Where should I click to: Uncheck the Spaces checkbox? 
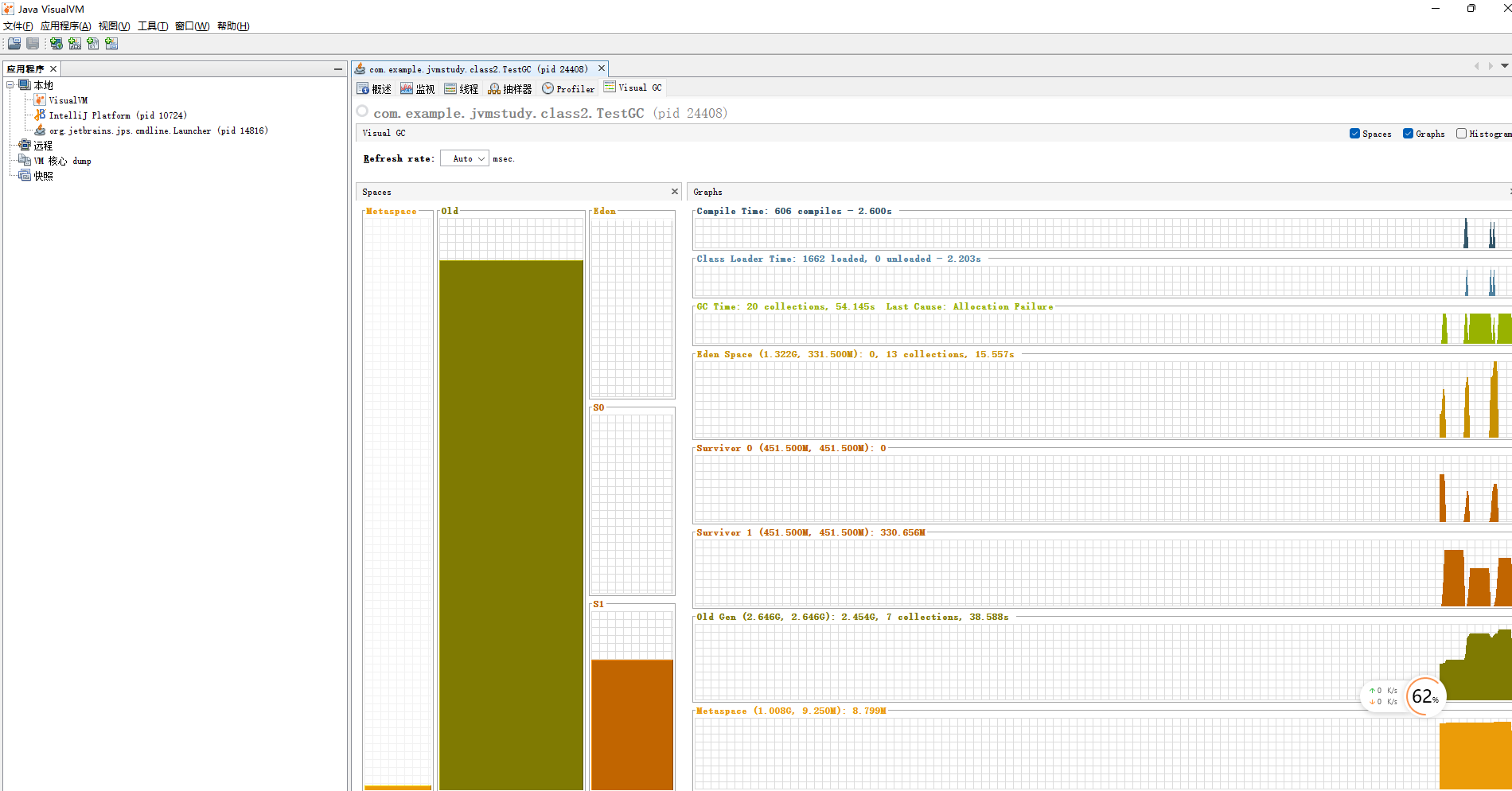pyautogui.click(x=1354, y=134)
